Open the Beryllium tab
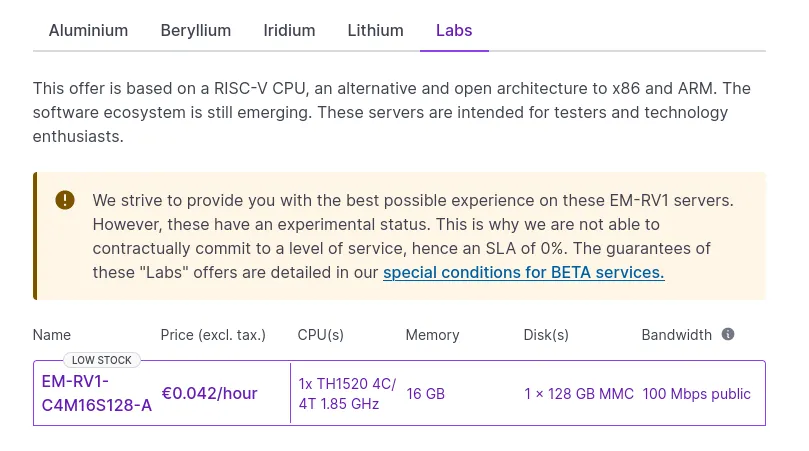809x451 pixels. (x=196, y=30)
